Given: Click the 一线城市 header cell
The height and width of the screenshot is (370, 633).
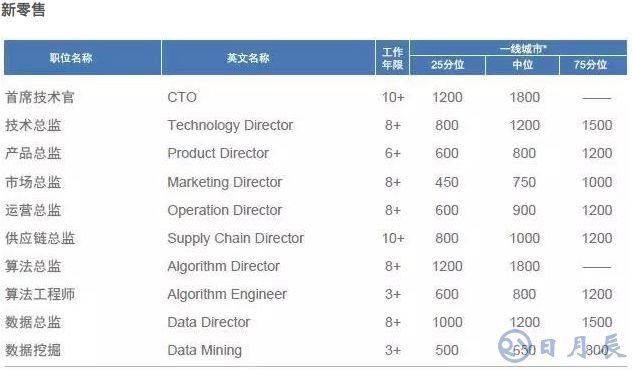Looking at the screenshot, I should click(x=518, y=48).
